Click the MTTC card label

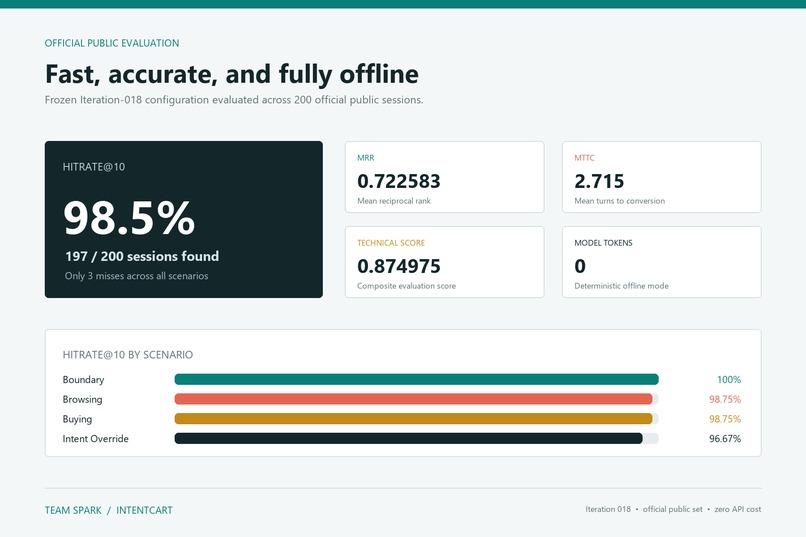[x=584, y=158]
